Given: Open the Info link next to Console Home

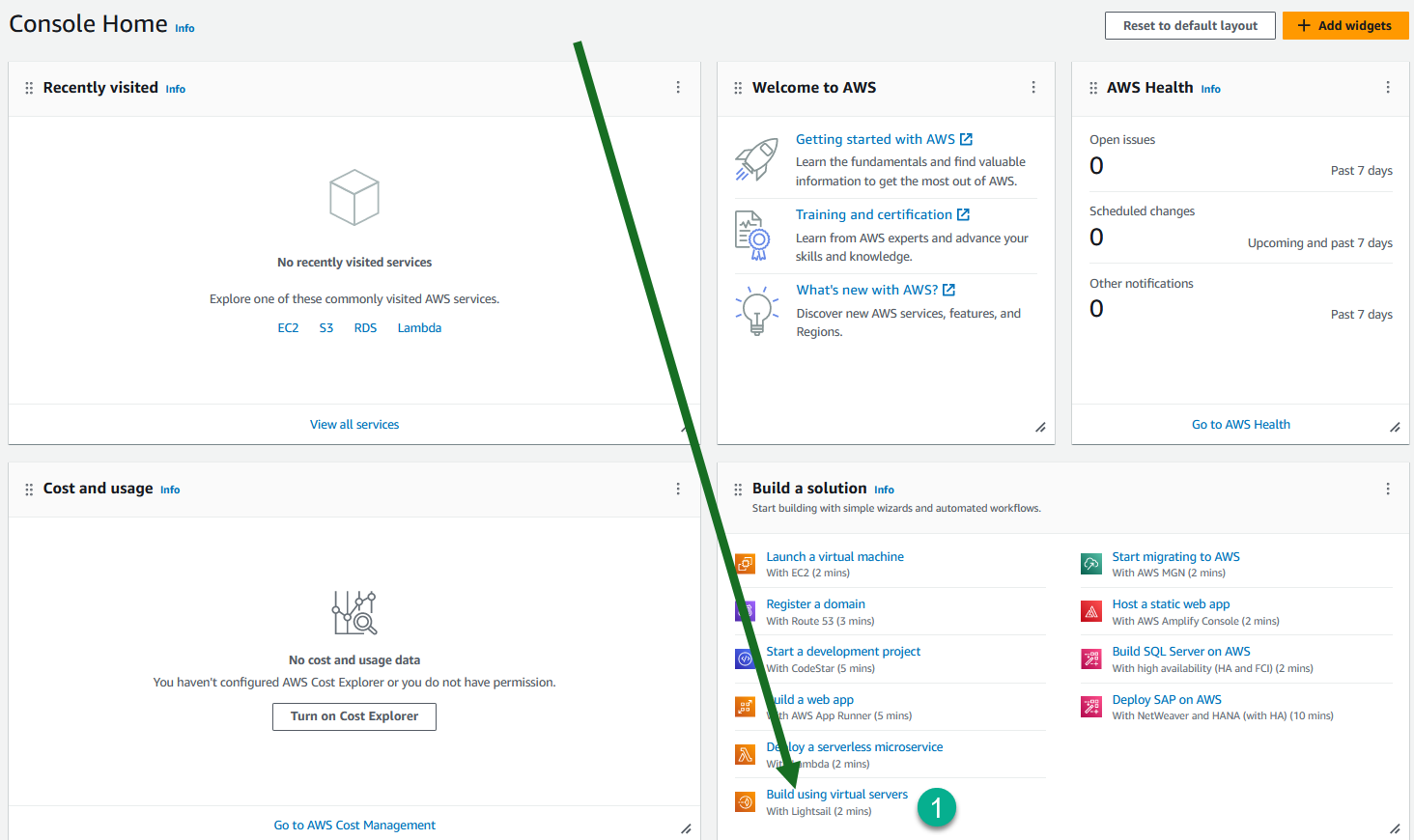Looking at the screenshot, I should 184,29.
